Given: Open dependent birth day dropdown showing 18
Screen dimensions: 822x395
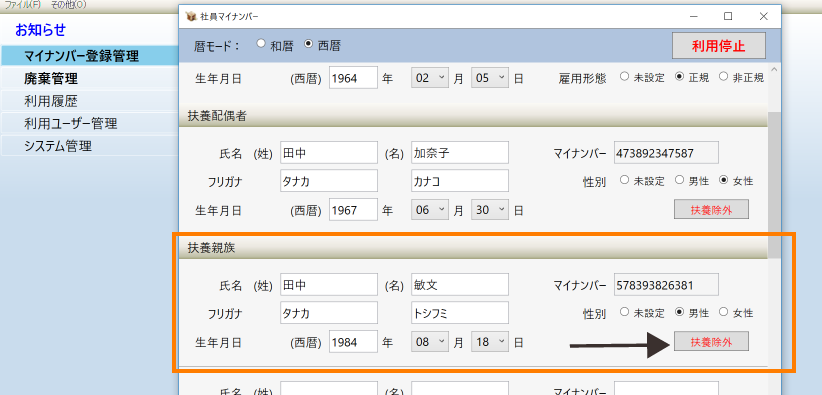Looking at the screenshot, I should [x=490, y=341].
